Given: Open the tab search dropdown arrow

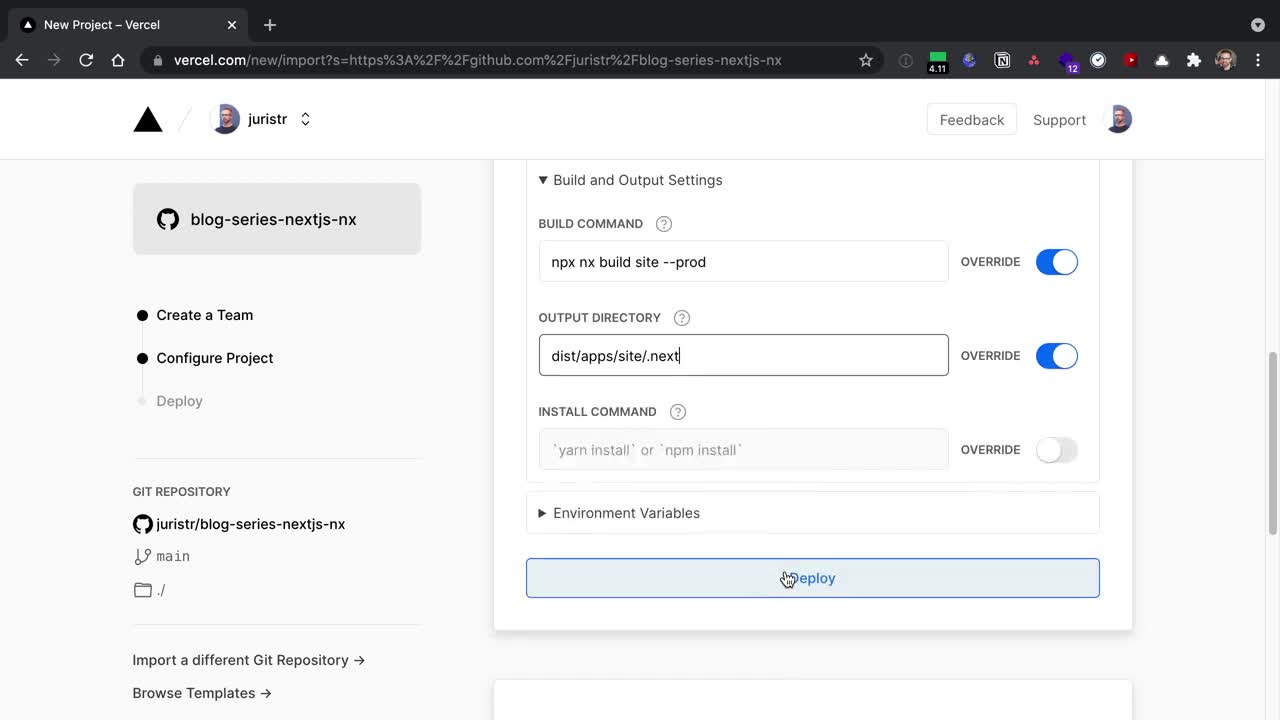Looking at the screenshot, I should (x=1258, y=24).
